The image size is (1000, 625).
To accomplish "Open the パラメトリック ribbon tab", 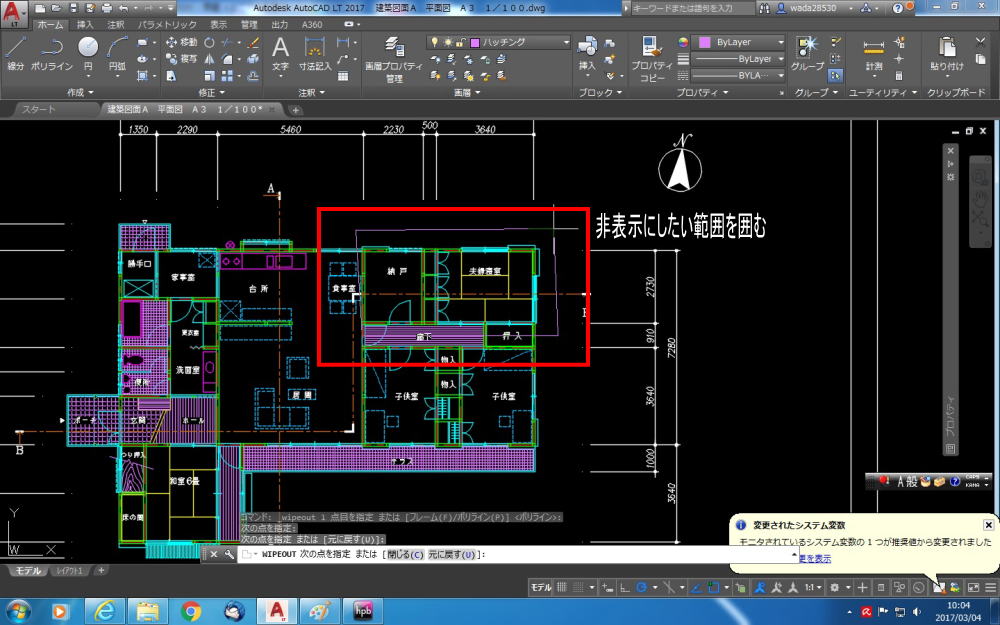I will [x=167, y=24].
